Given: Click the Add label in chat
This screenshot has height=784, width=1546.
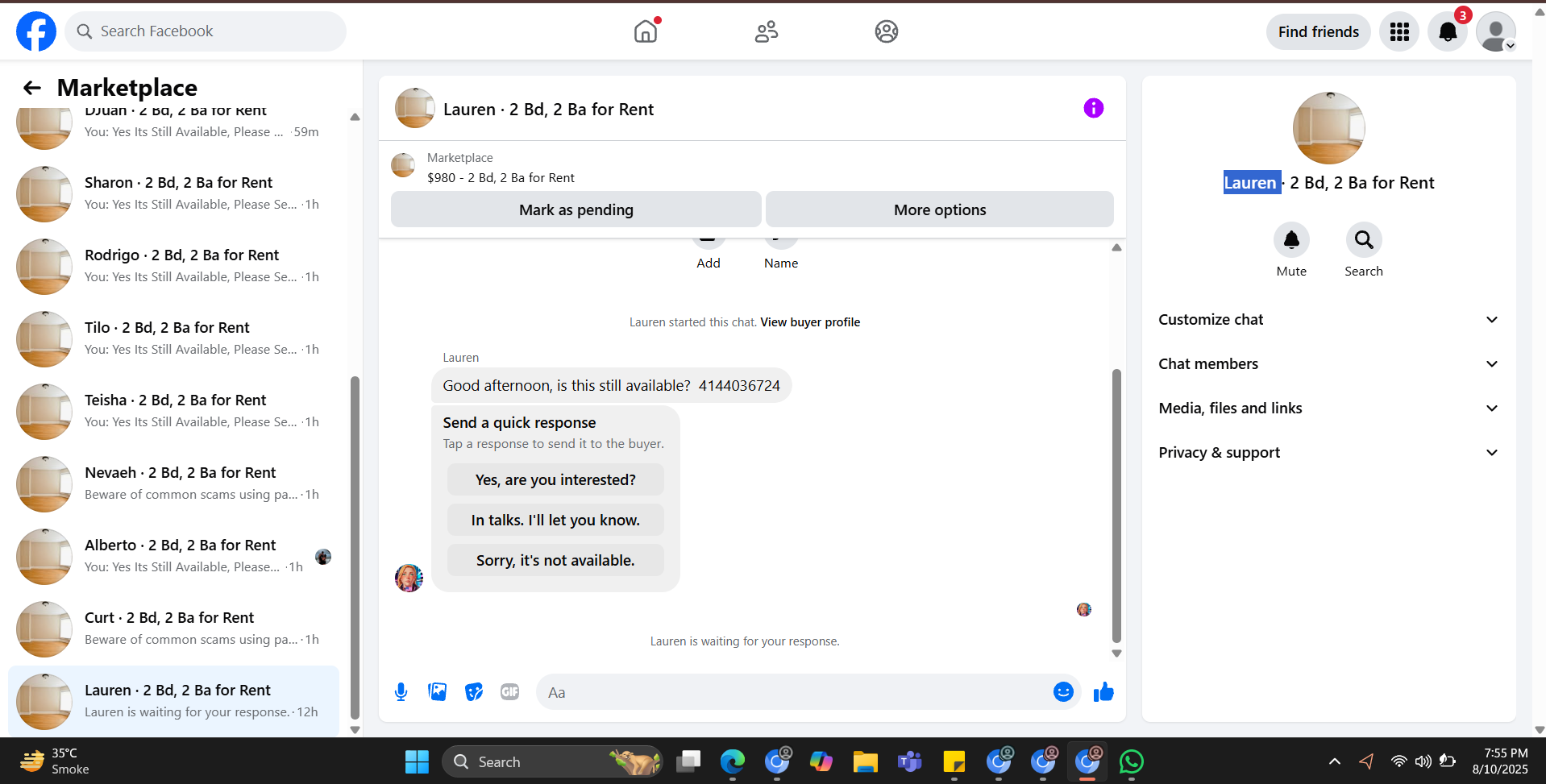Looking at the screenshot, I should coord(709,263).
